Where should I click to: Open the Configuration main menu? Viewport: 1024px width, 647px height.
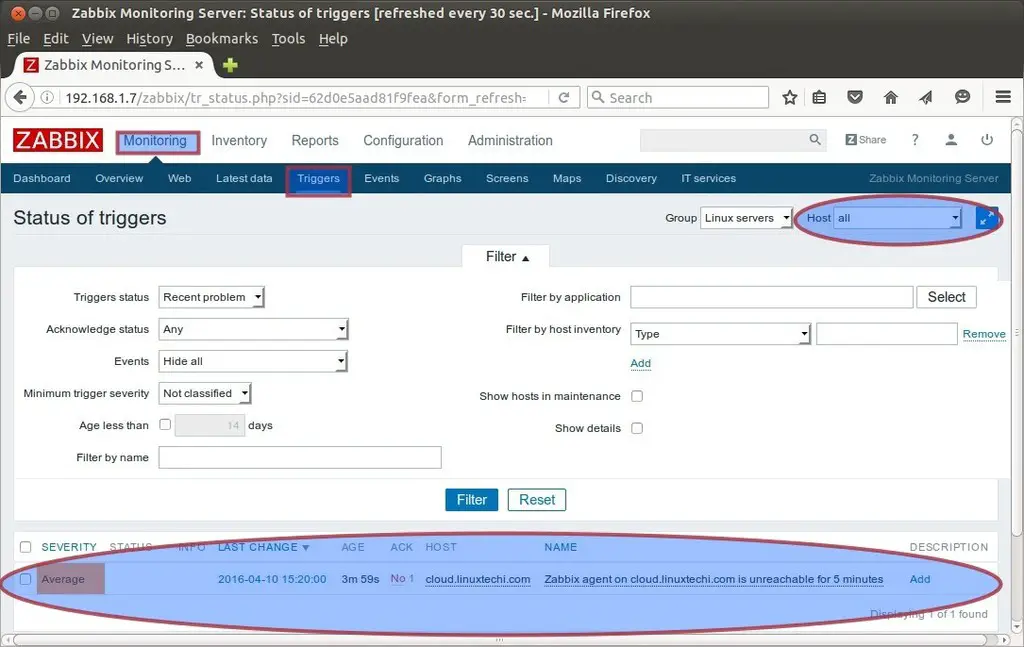point(403,140)
